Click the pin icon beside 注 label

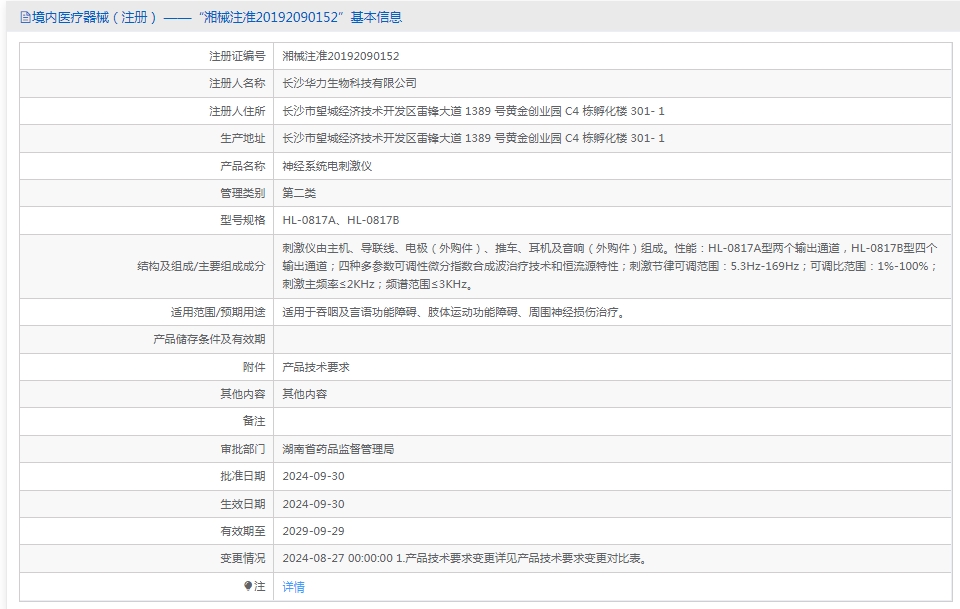point(249,586)
